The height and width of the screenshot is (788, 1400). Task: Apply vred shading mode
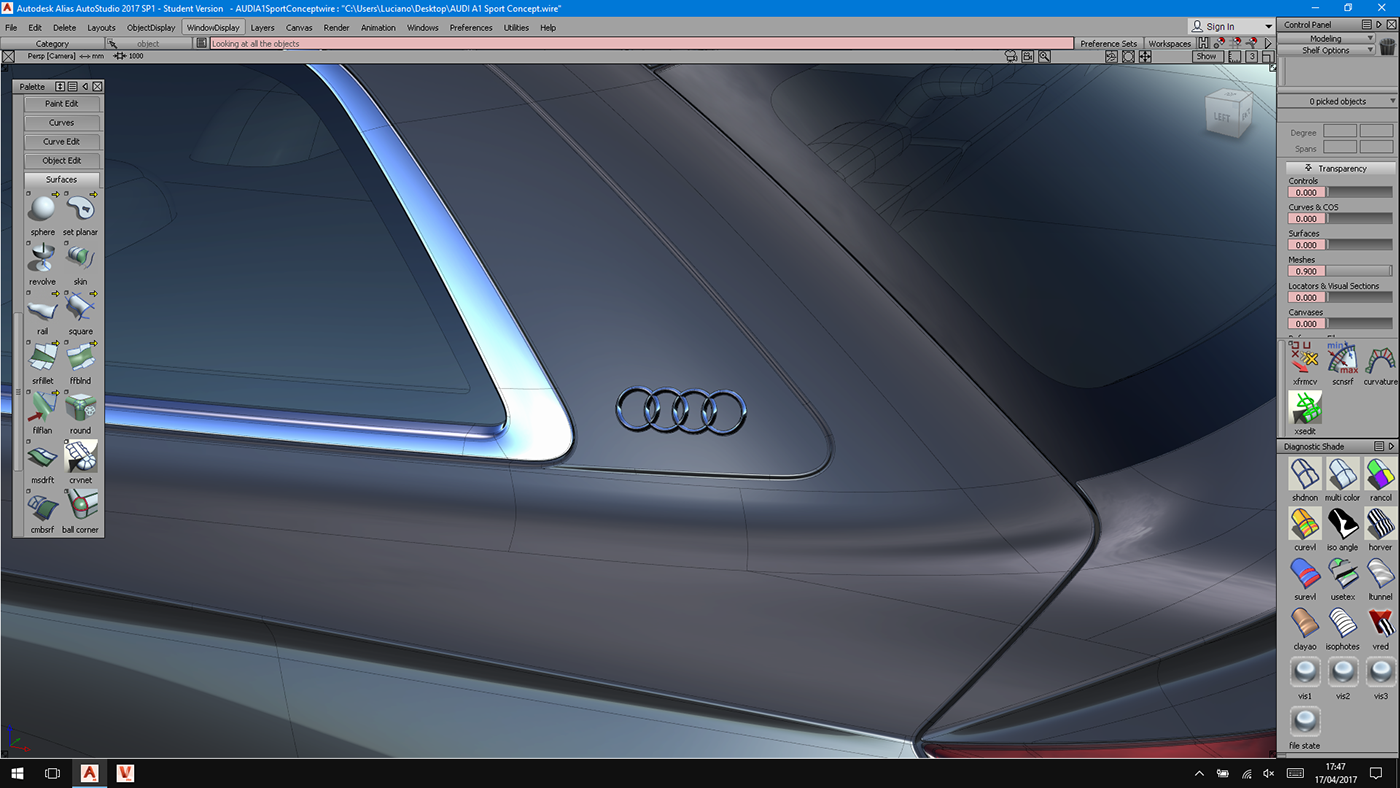(x=1380, y=623)
